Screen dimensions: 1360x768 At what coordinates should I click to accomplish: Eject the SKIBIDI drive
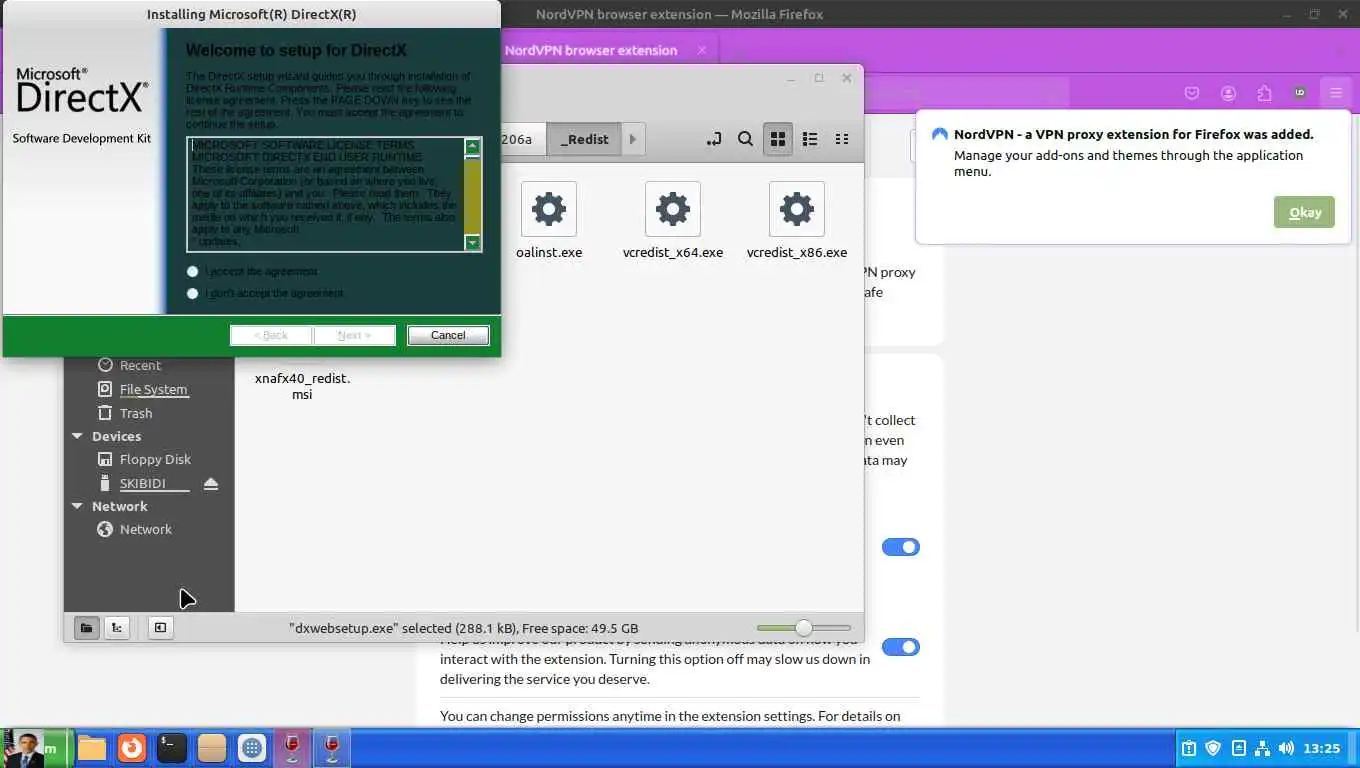(x=211, y=484)
